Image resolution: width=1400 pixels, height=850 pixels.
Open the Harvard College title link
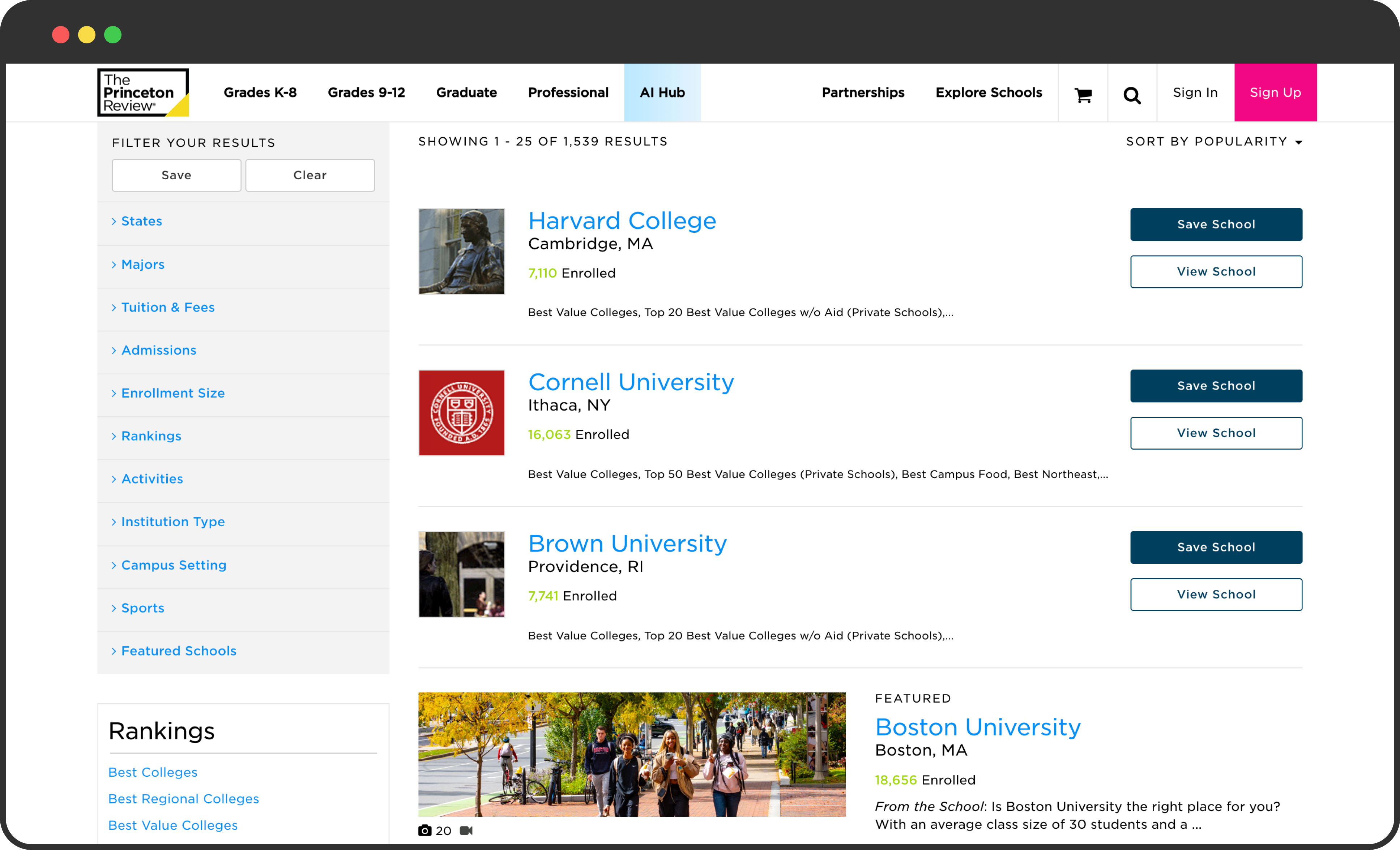tap(622, 221)
